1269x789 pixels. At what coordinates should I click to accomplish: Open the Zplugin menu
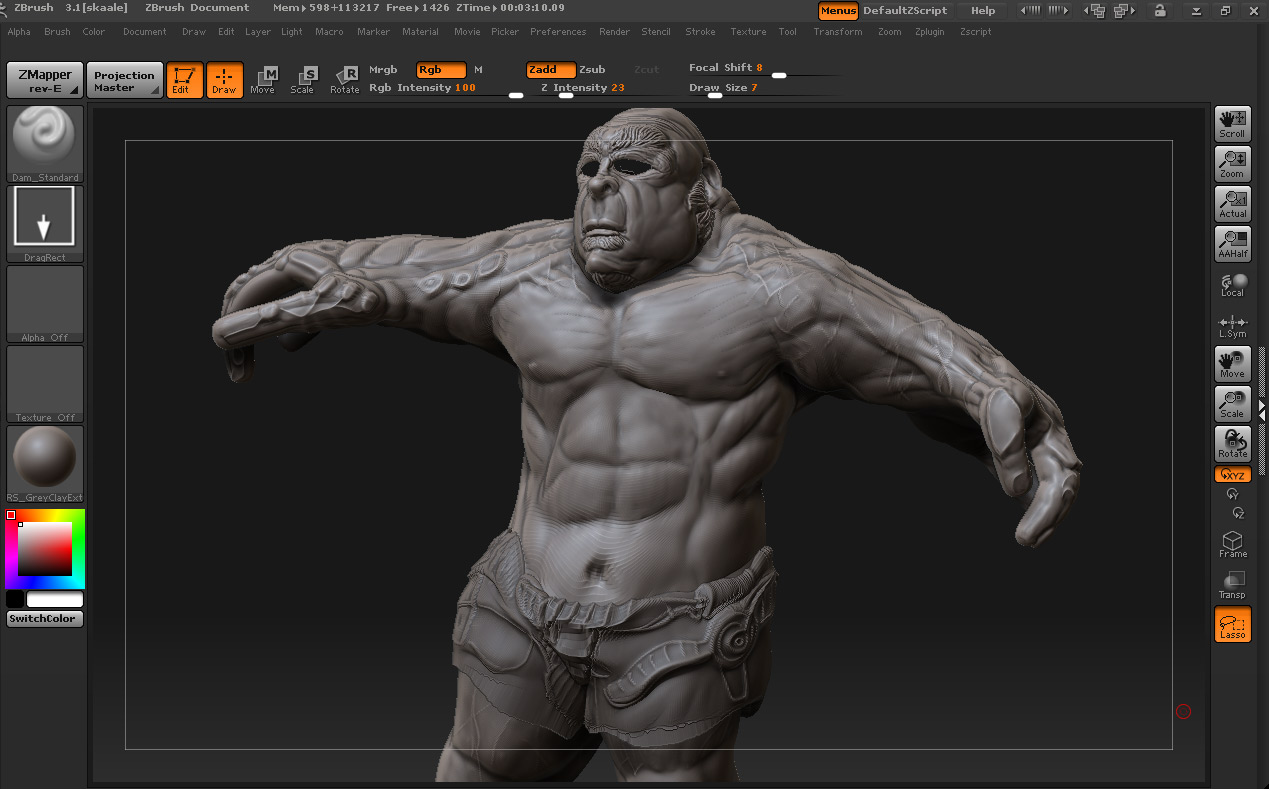pos(930,32)
